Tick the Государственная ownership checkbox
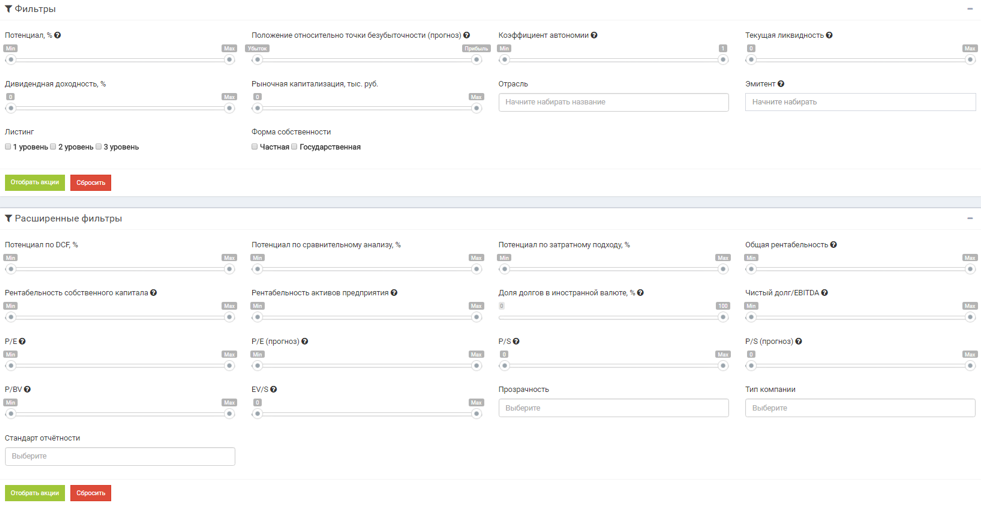The width and height of the screenshot is (981, 507). (295, 147)
